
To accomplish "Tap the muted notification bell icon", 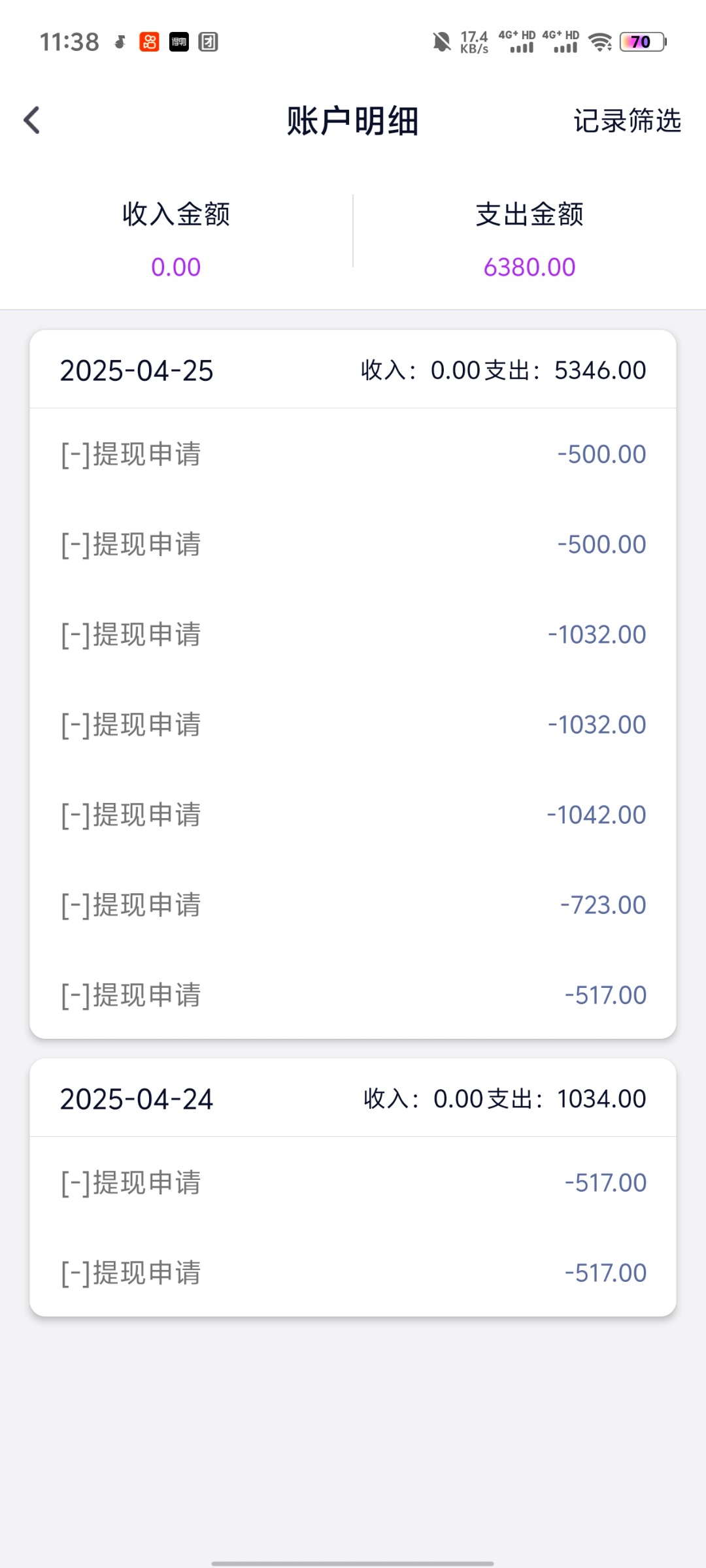I will point(442,42).
